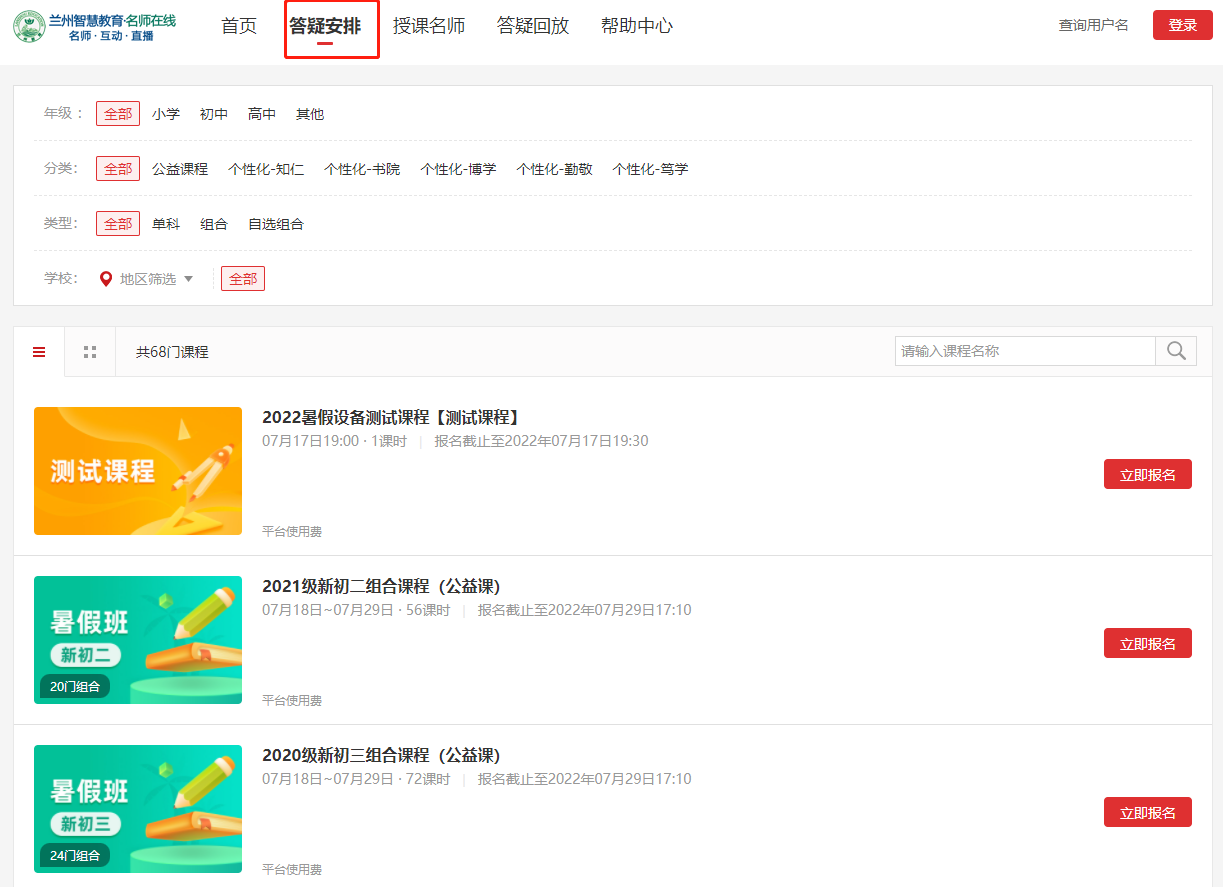Switch to grid view layout icon
This screenshot has width=1223, height=887.
(x=90, y=352)
